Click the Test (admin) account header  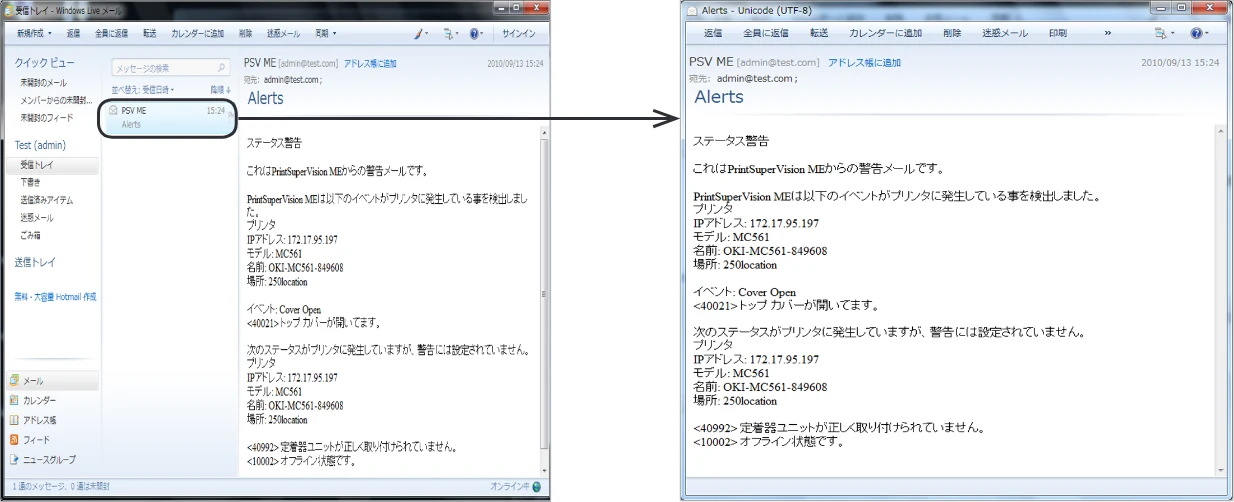click(x=40, y=145)
